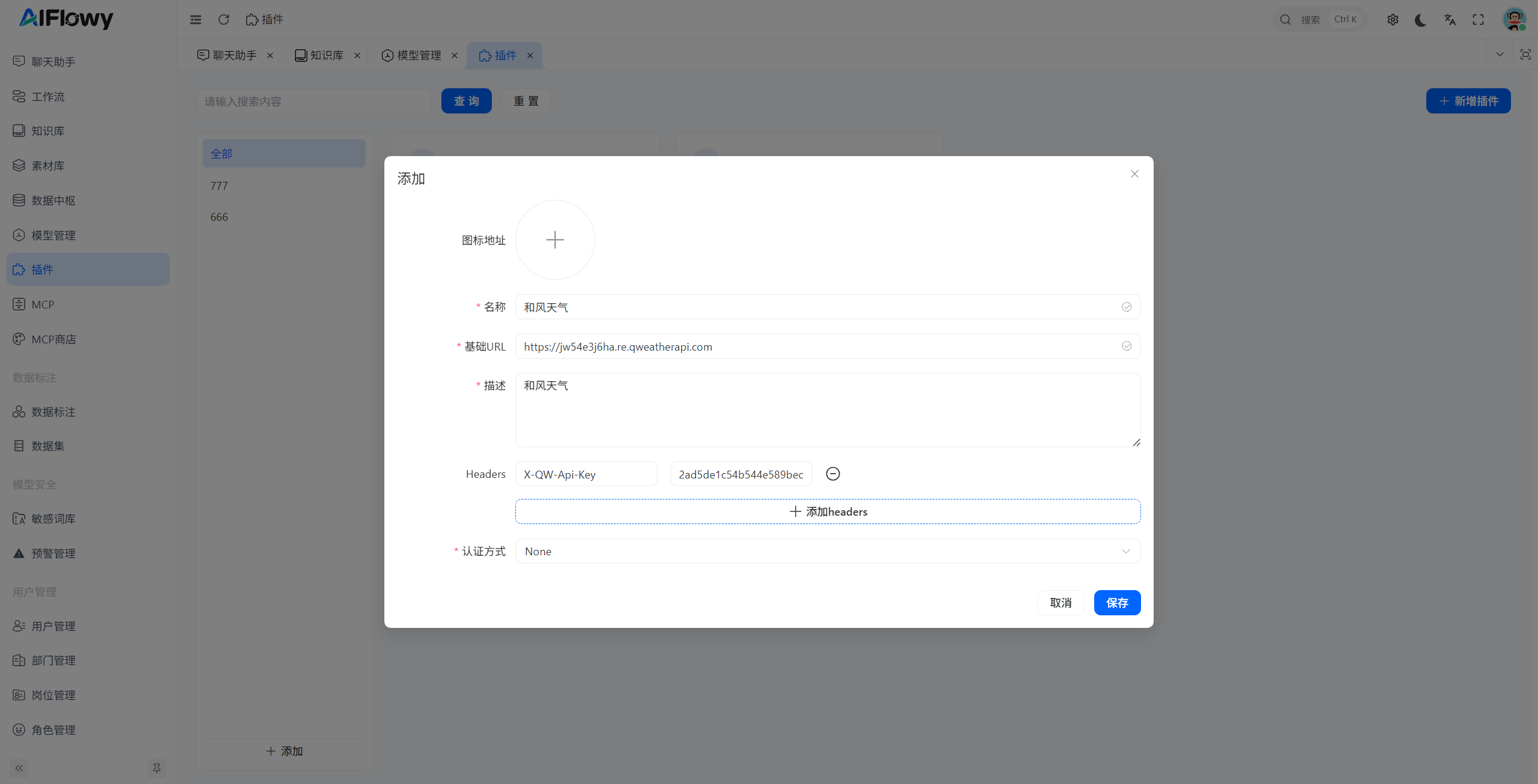Screen dimensions: 1538x784
Task: Toggle the sidebar pin icon
Action: coord(156,768)
